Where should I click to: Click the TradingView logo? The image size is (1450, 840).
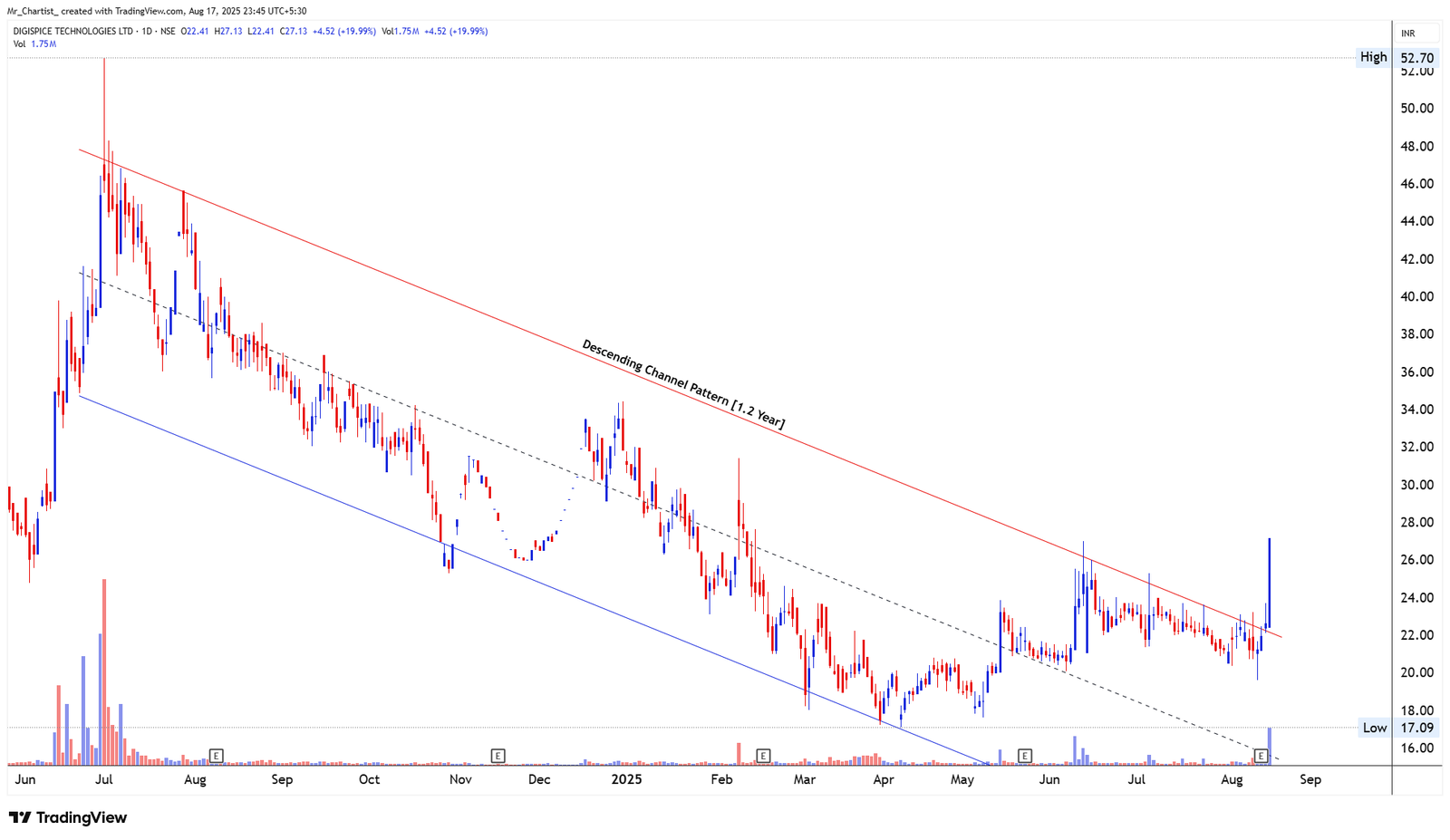coord(68,817)
